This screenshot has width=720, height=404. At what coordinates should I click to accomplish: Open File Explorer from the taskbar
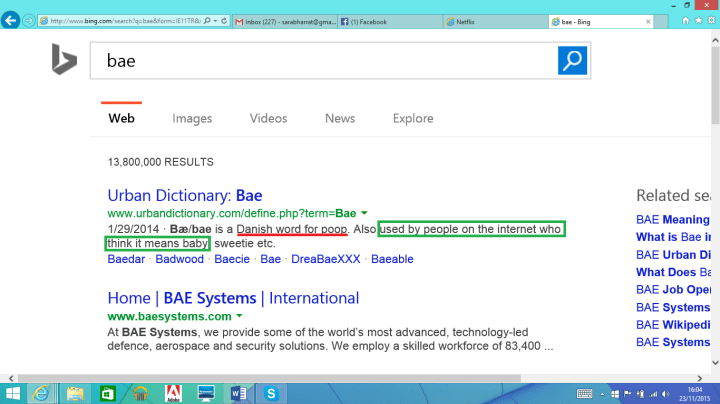74,392
